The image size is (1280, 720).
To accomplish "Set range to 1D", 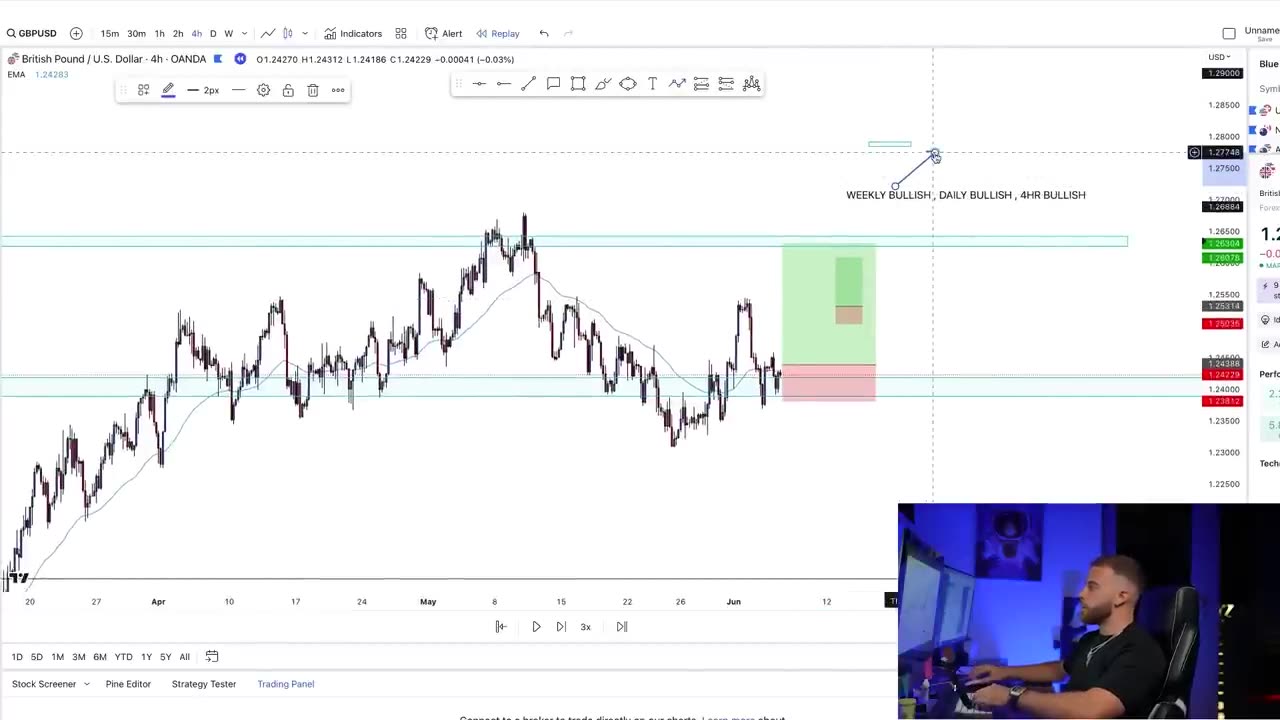I will (17, 657).
